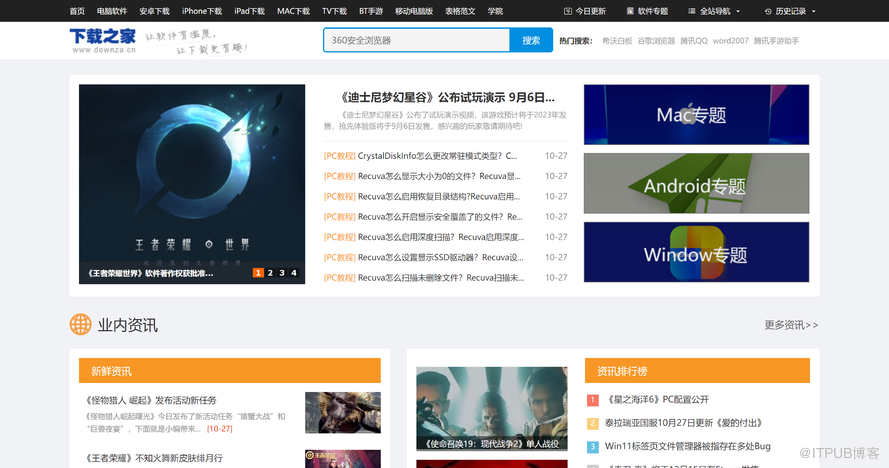The image size is (889, 468).
Task: Click the 资讯排行榜 section header
Action: click(697, 371)
